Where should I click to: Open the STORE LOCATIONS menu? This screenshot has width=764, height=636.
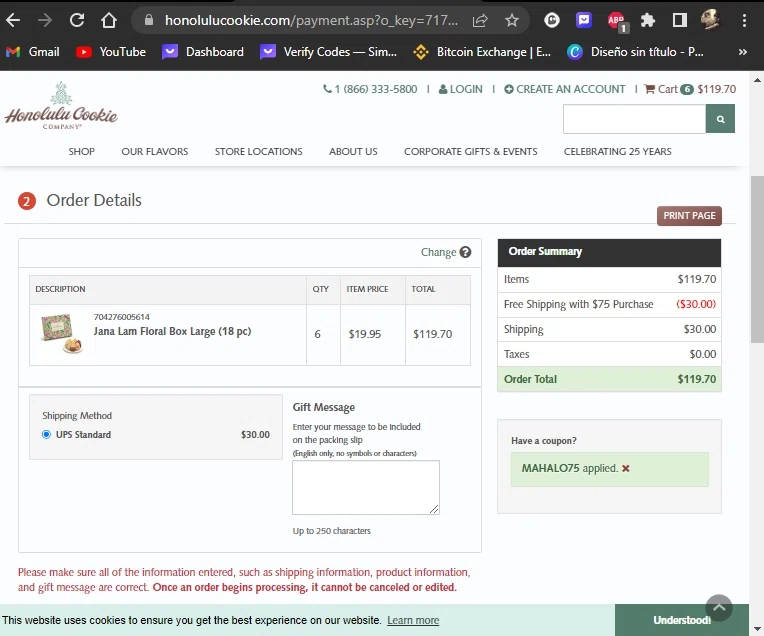258,152
